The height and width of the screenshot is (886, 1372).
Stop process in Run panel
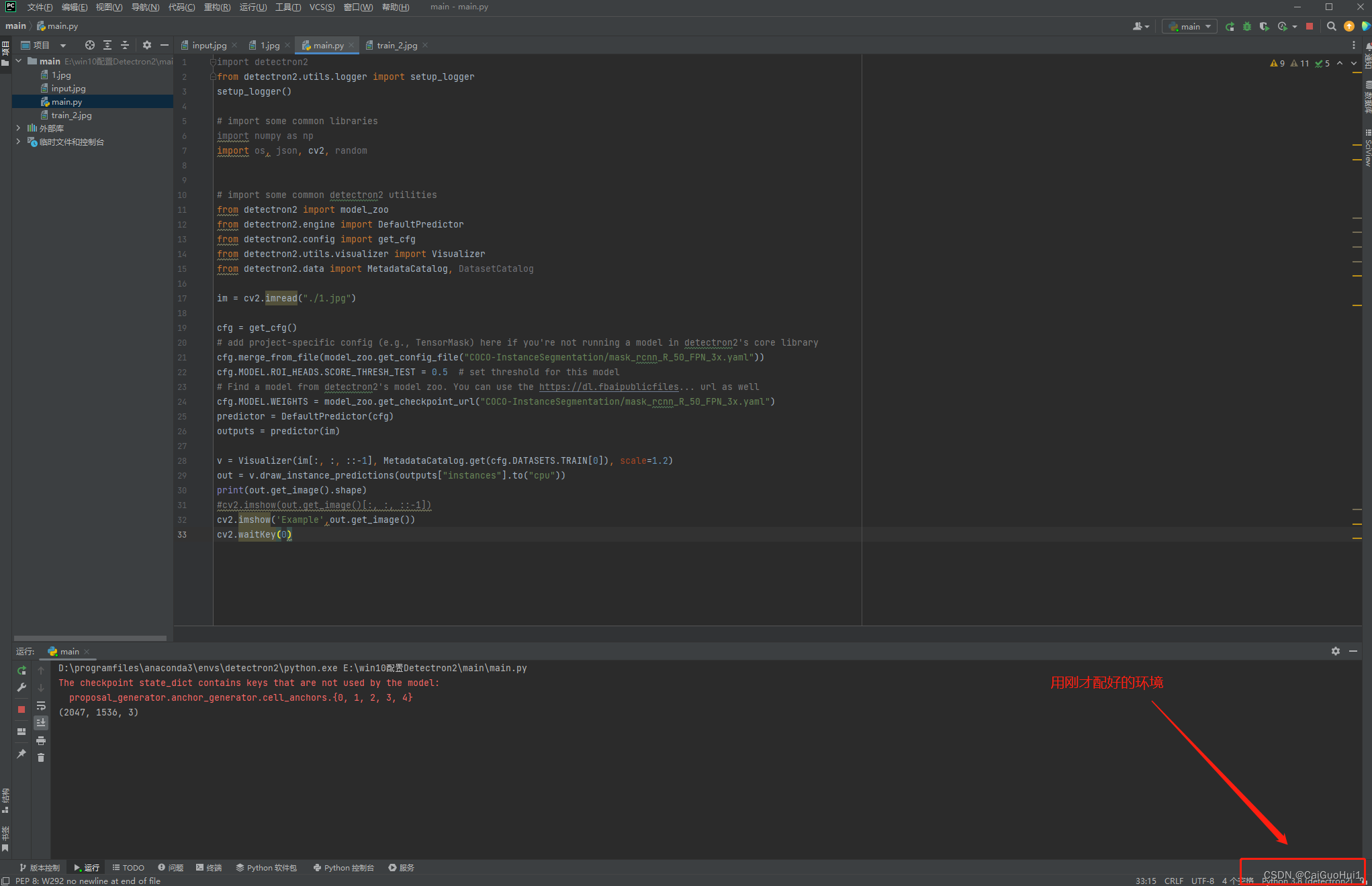point(21,709)
